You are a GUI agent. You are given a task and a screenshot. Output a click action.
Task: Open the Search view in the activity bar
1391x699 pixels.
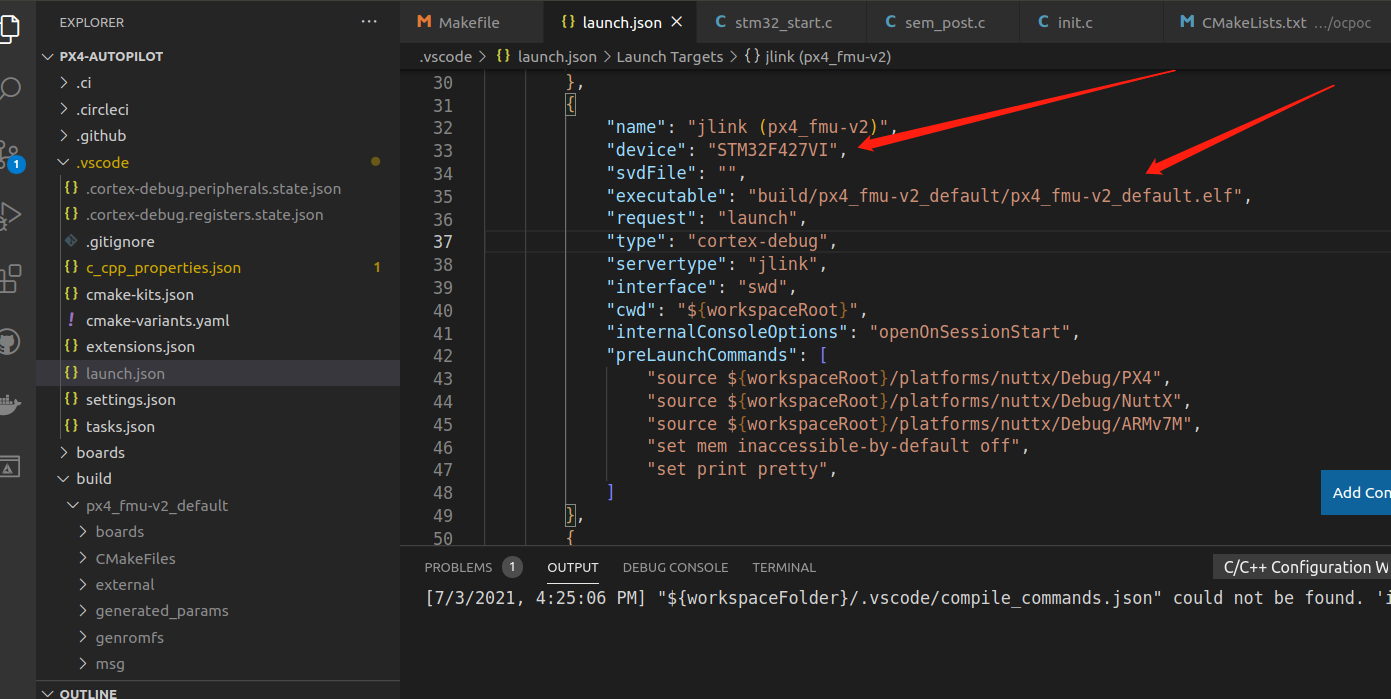(x=13, y=88)
